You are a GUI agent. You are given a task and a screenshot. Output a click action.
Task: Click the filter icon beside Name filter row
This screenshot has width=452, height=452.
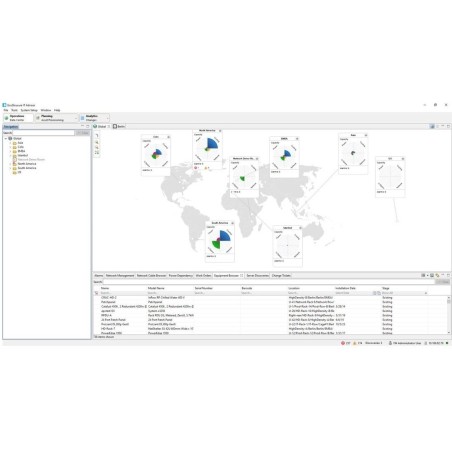click(x=97, y=293)
